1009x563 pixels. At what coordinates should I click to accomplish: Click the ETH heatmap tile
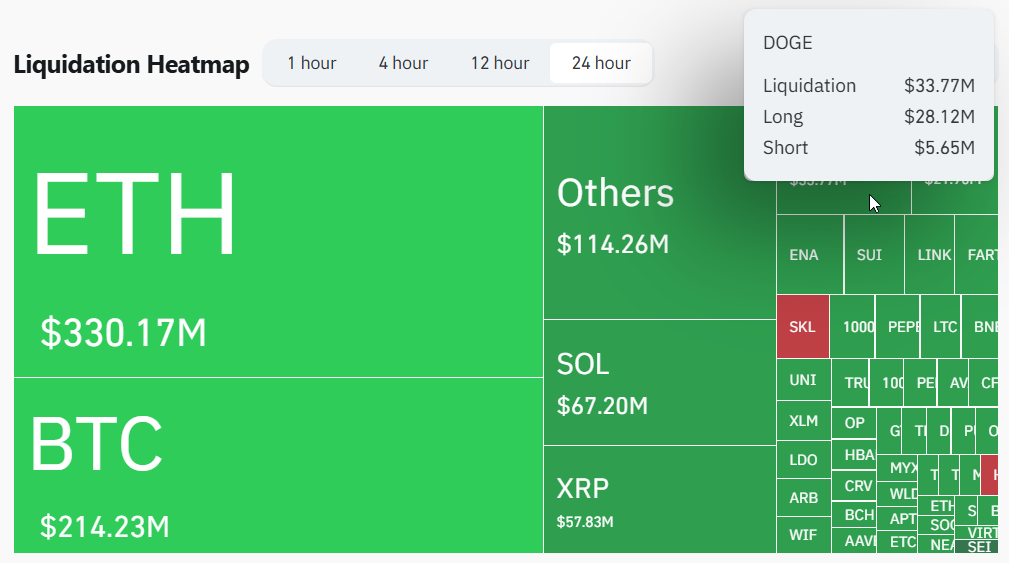tap(278, 241)
